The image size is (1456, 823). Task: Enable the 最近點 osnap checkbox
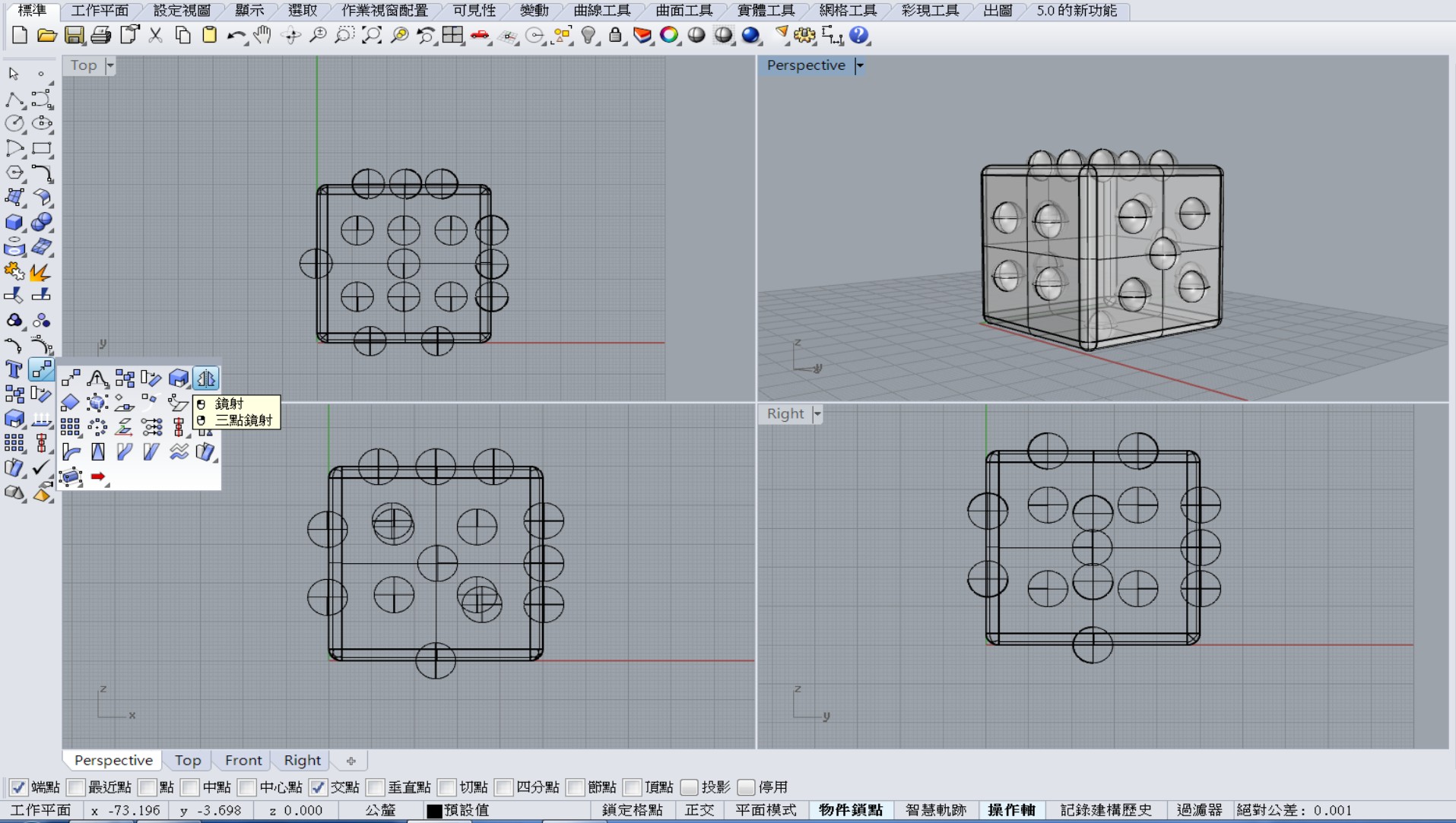point(76,787)
